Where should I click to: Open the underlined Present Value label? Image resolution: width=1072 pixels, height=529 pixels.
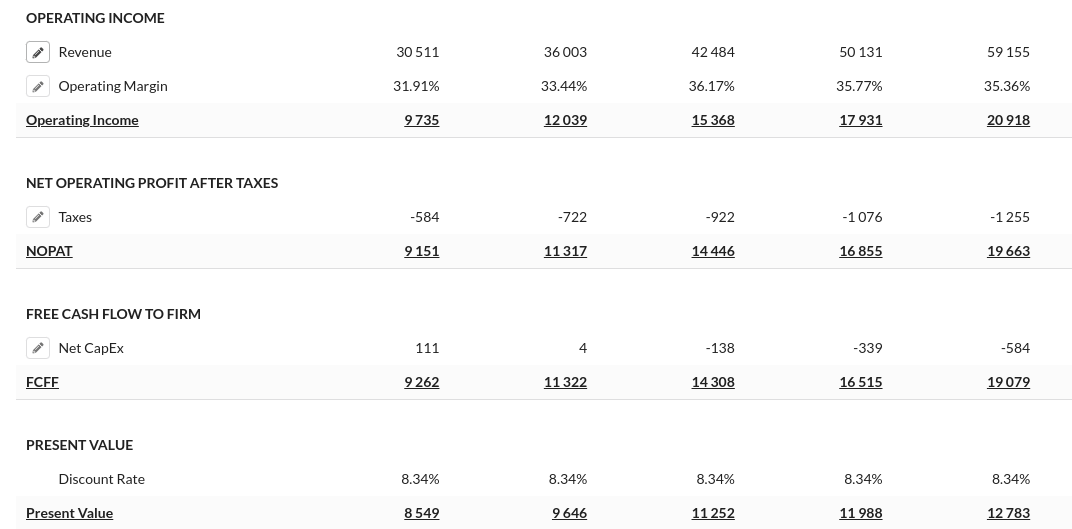tap(69, 513)
